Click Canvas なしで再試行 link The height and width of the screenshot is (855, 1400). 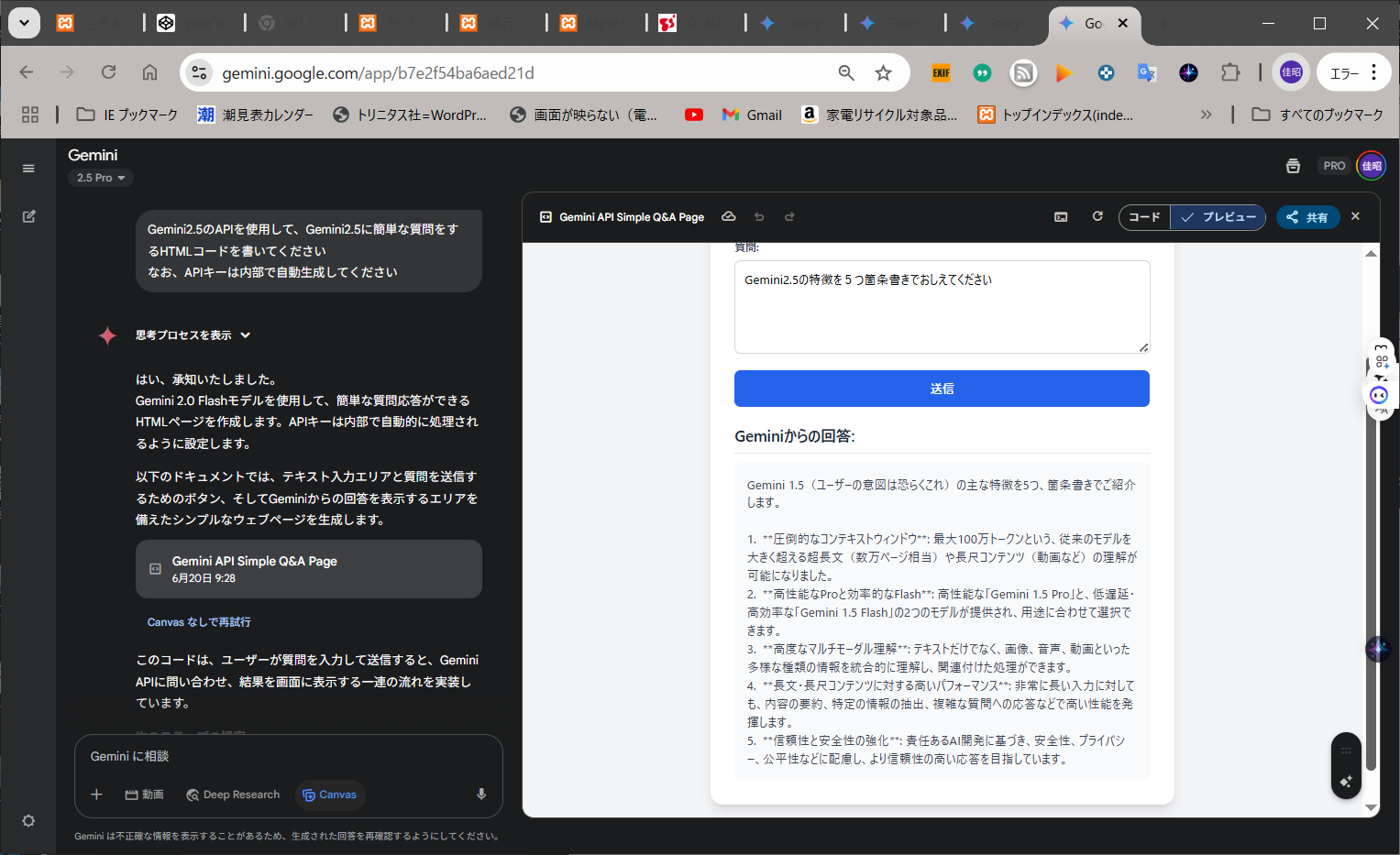(199, 622)
